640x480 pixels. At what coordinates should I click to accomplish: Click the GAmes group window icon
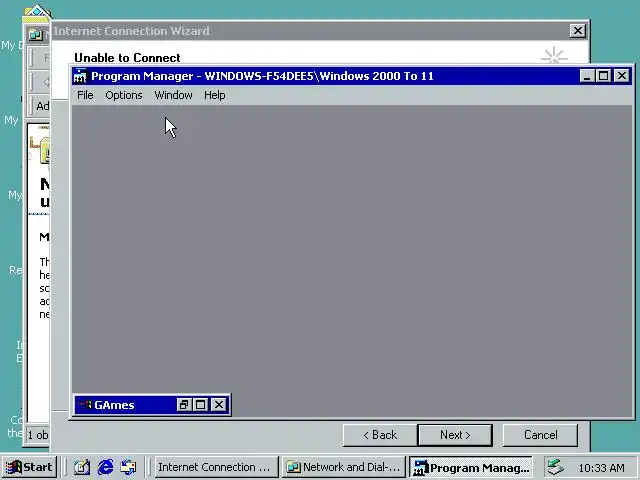pos(85,405)
